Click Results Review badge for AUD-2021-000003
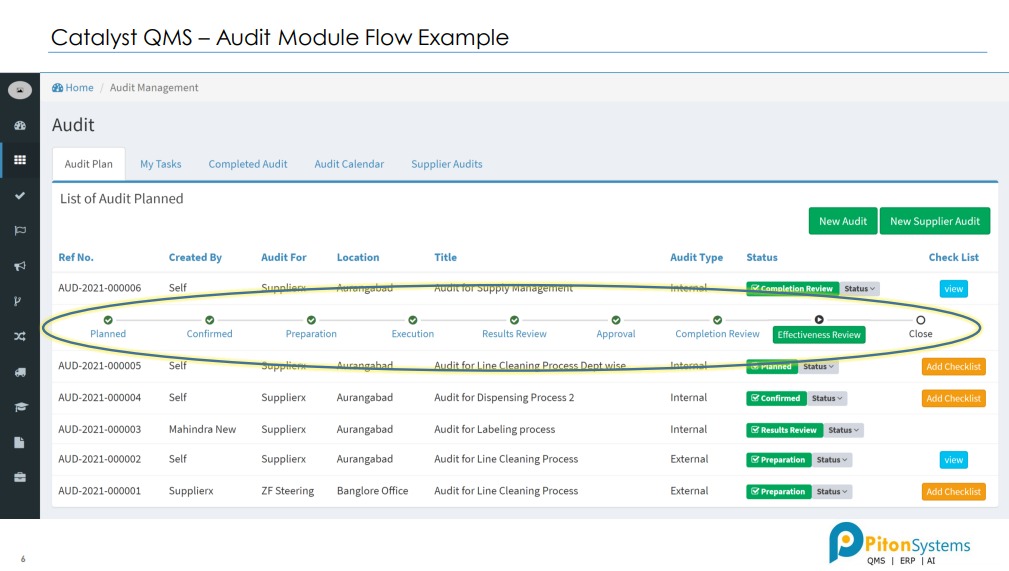Viewport: 1009px width, 571px height. (784, 430)
